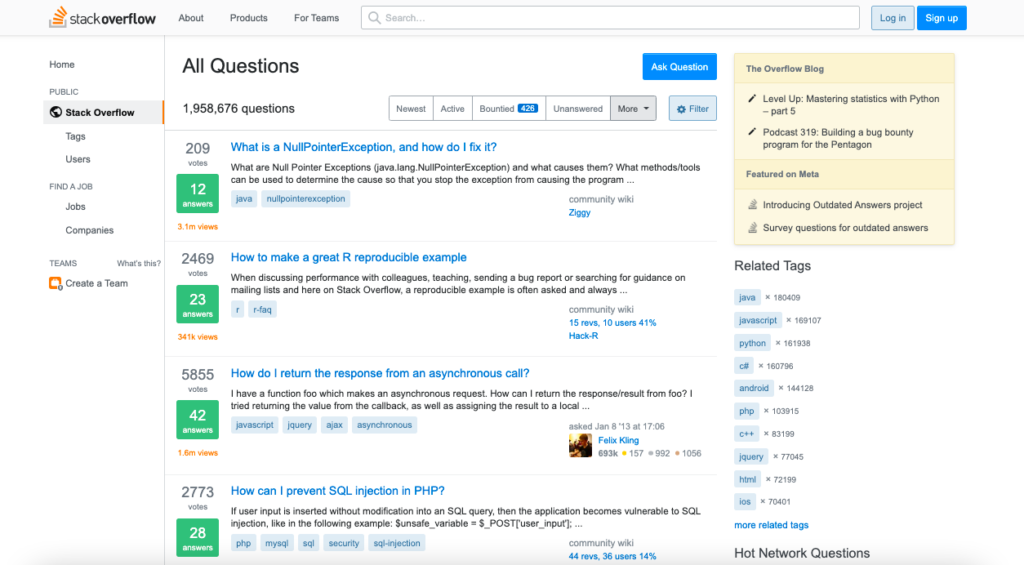The height and width of the screenshot is (565, 1024).
Task: Select the javascript related tag
Action: pos(757,320)
